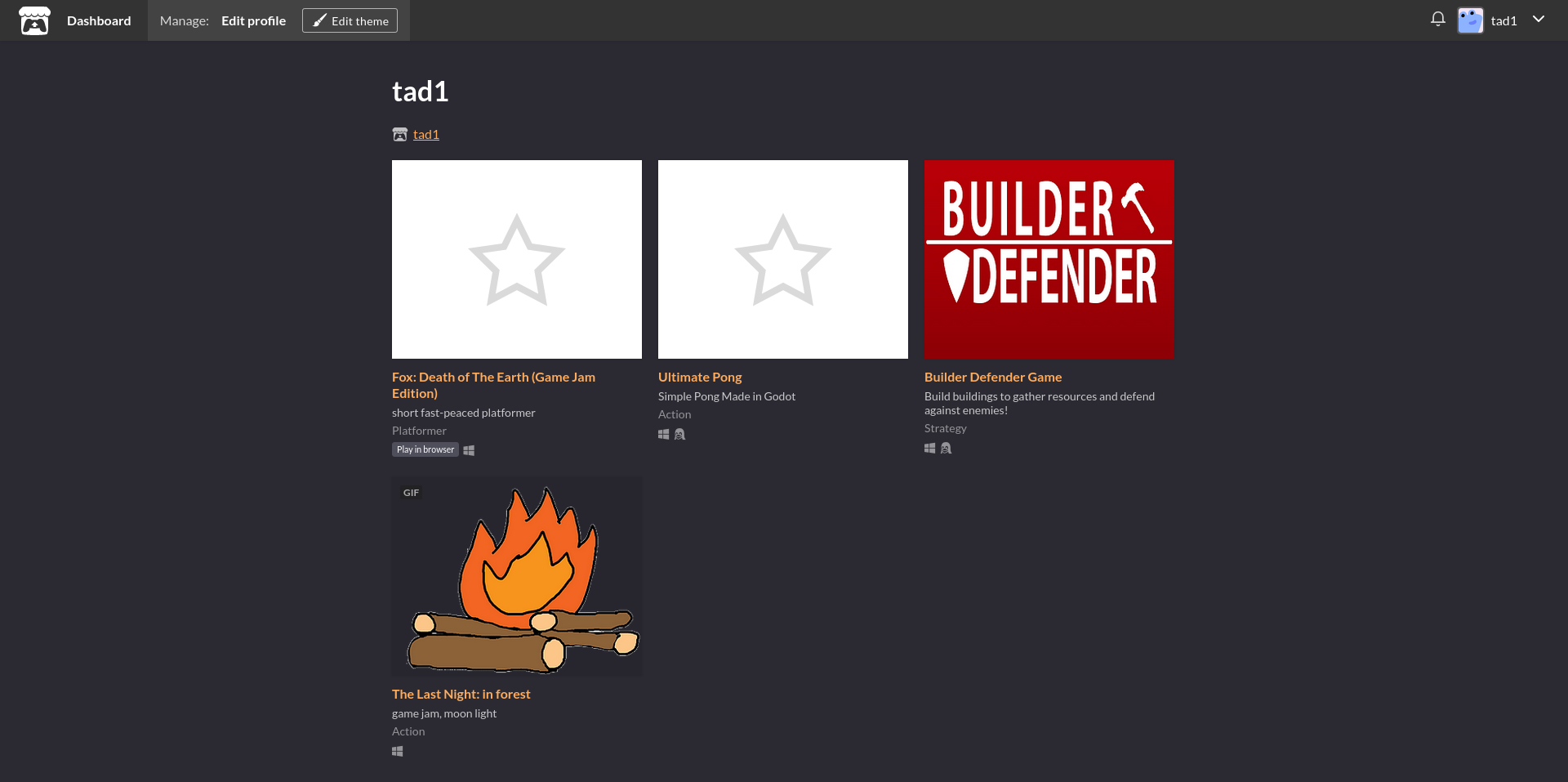Open the notifications bell
1568x782 pixels.
point(1437,20)
